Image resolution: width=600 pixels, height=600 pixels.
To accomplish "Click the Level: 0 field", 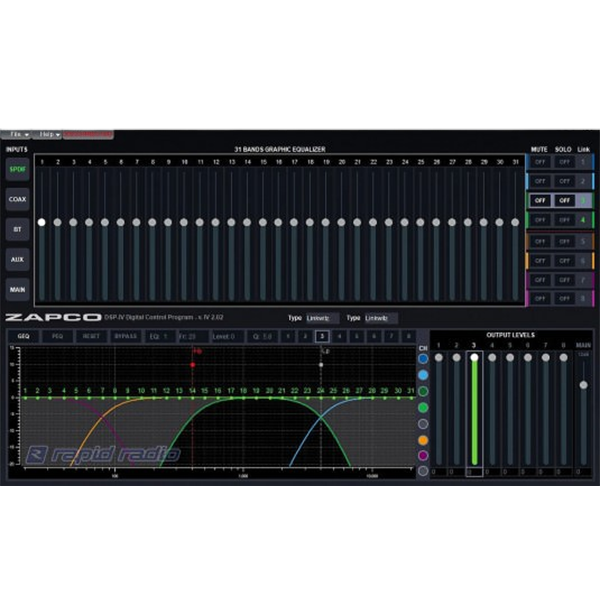I will pyautogui.click(x=227, y=336).
